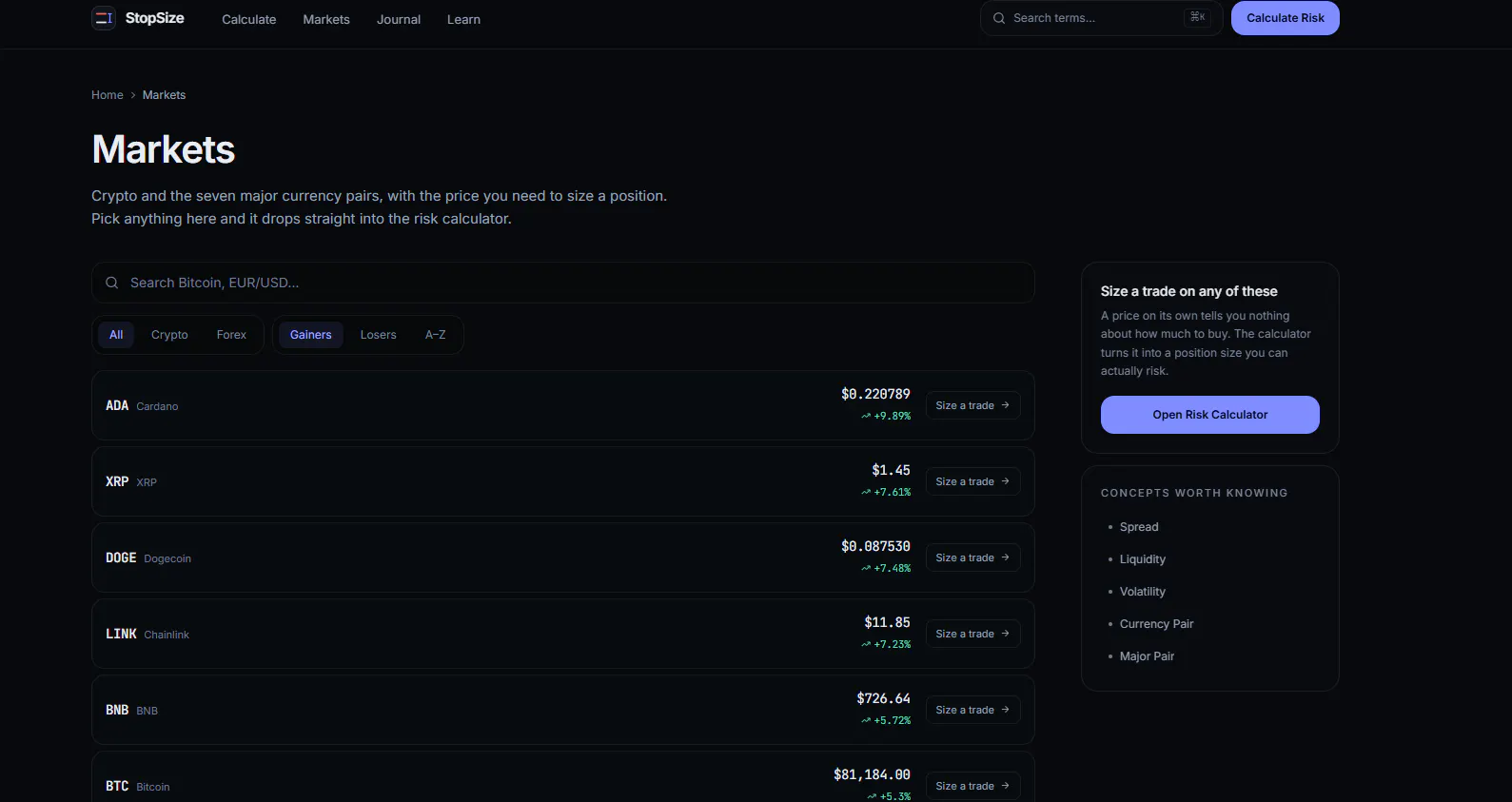
Task: Click the ADA ticker symbol
Action: point(117,405)
